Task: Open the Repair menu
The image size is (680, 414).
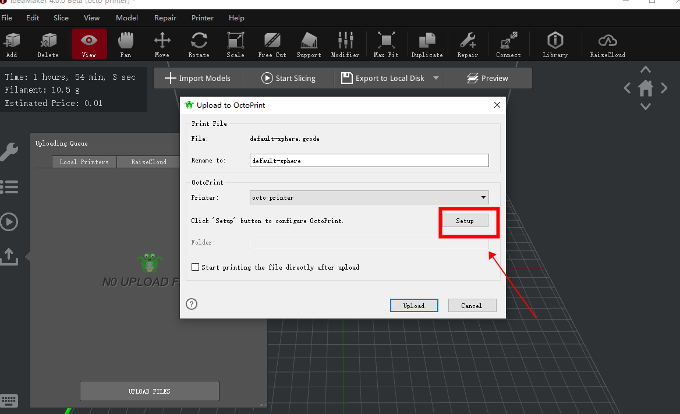Action: 165,18
